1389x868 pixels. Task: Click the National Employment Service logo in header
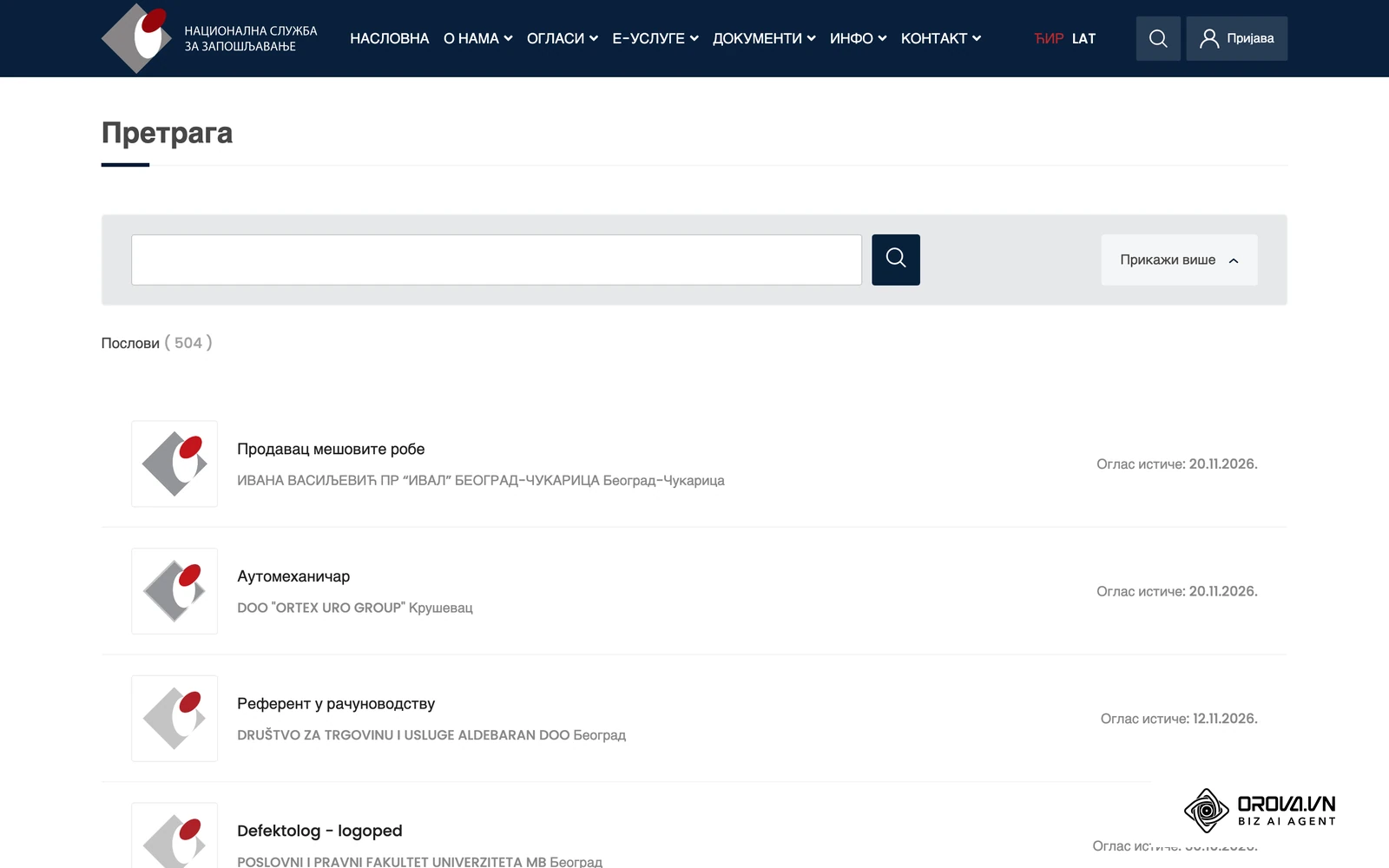pos(209,38)
